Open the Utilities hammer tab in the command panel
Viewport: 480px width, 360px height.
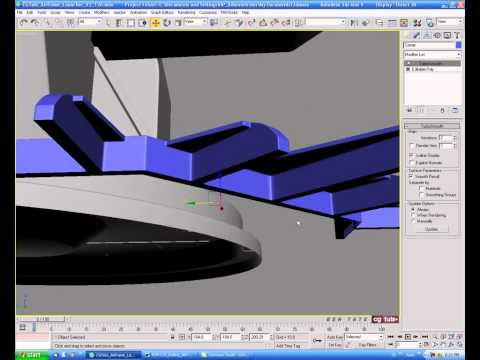pyautogui.click(x=457, y=35)
